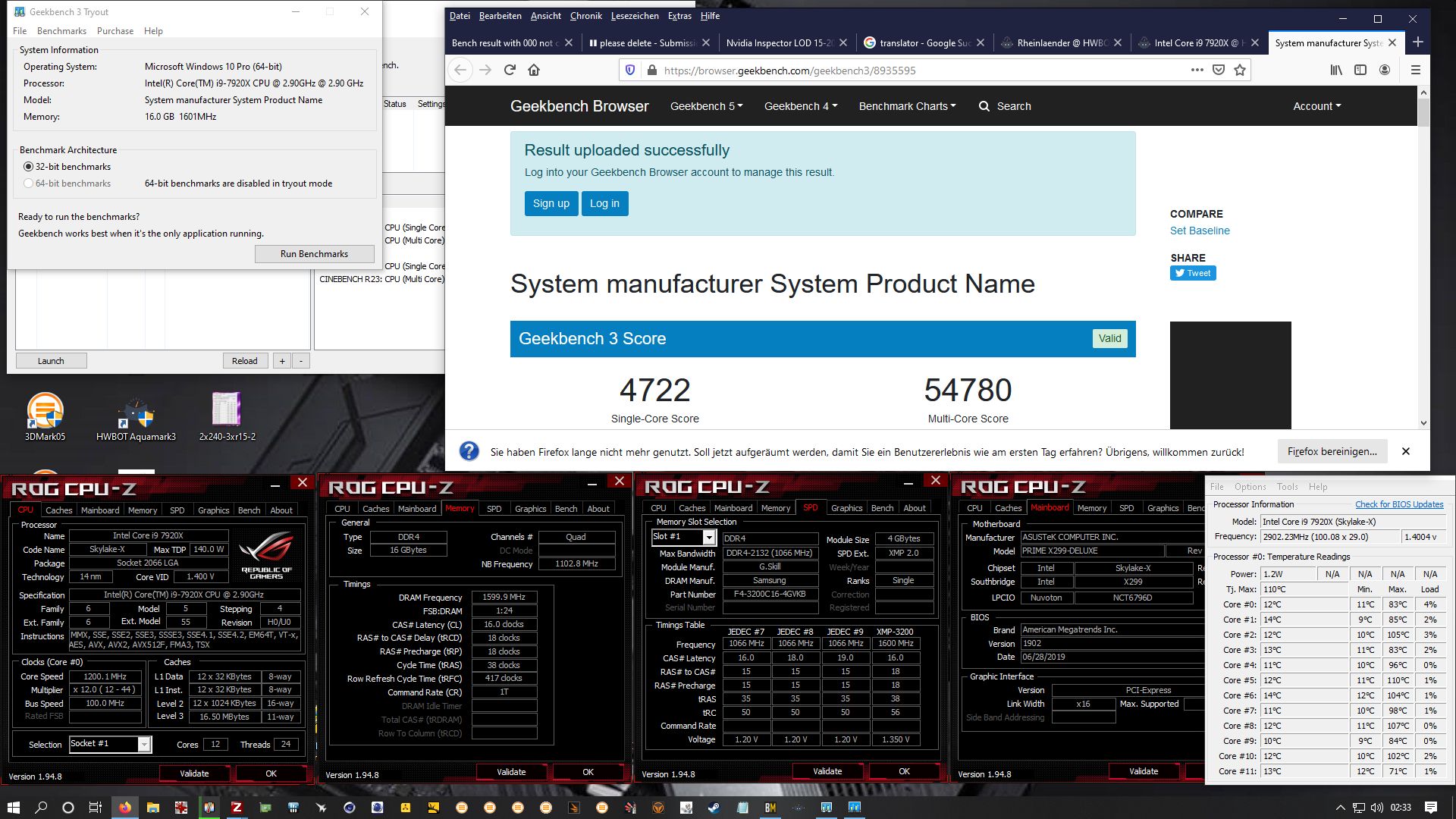Open Windows Start menu

tap(13, 808)
